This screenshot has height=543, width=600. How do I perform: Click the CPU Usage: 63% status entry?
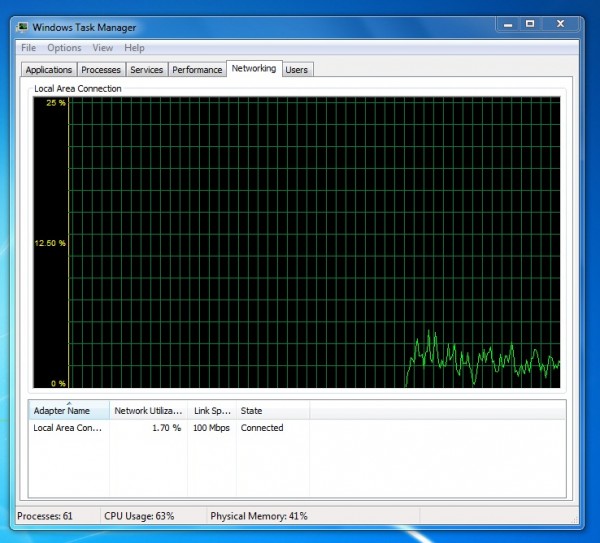point(139,516)
